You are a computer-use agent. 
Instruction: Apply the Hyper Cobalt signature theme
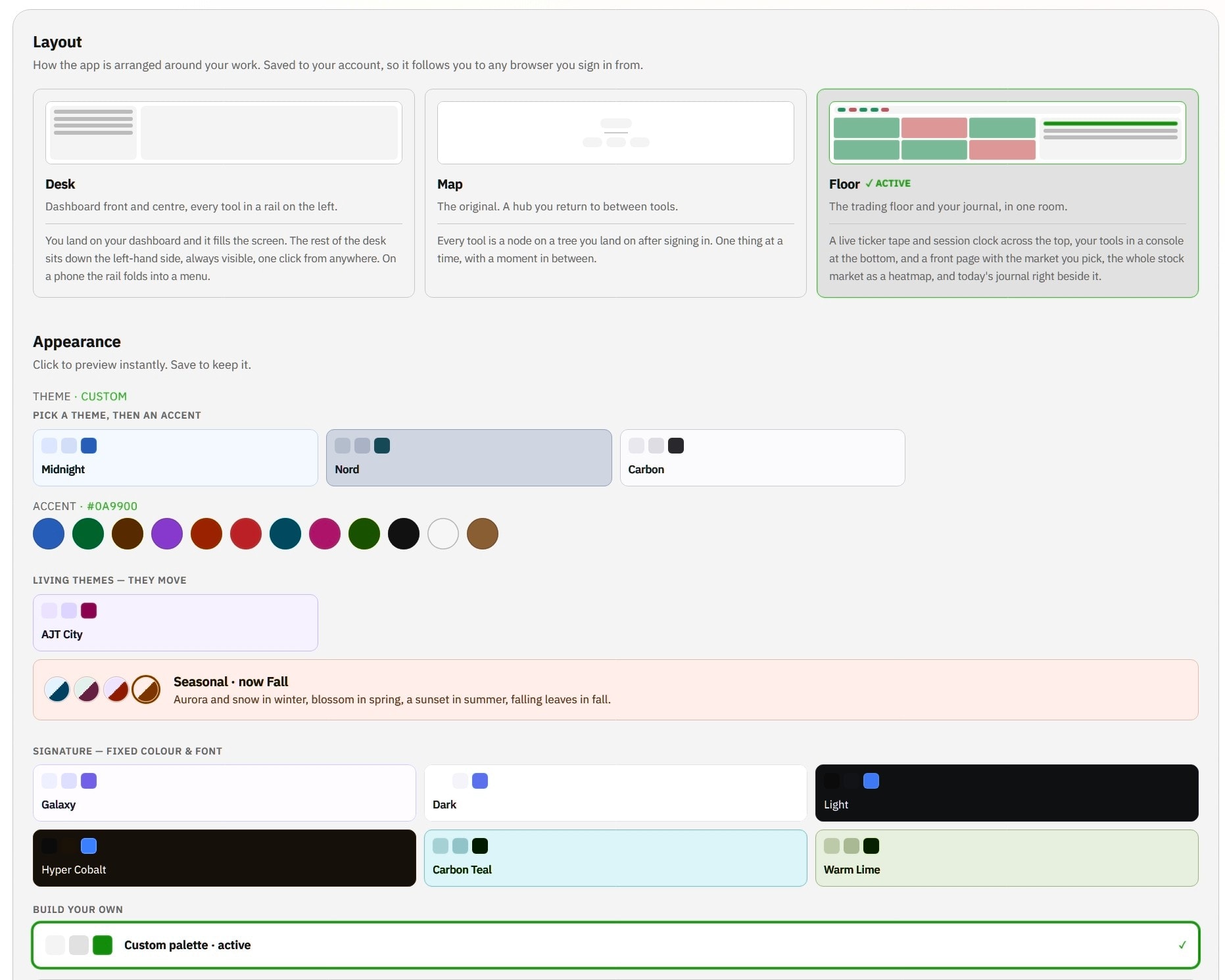tap(224, 858)
